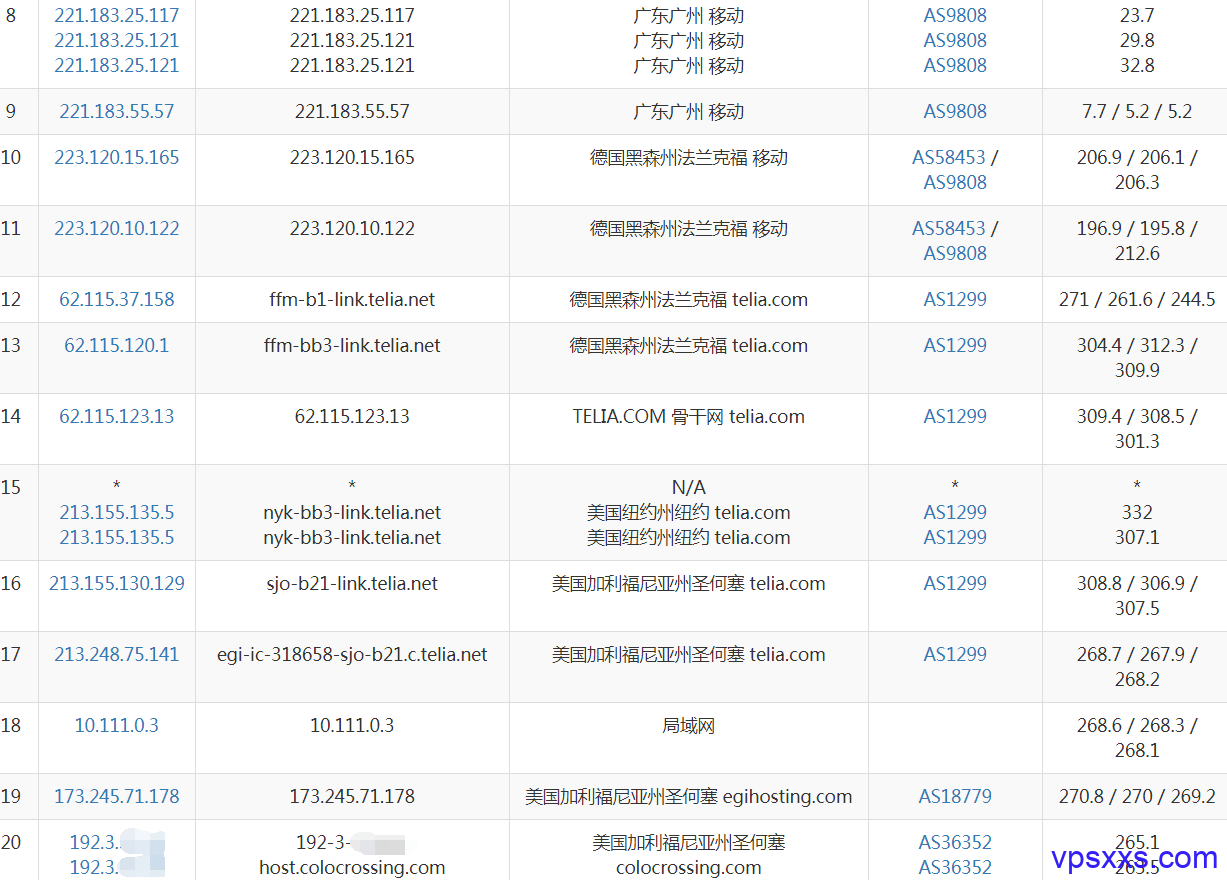Click the latency 271 / 261.6 / 244.5
Image resolution: width=1227 pixels, height=880 pixels.
pos(1137,299)
